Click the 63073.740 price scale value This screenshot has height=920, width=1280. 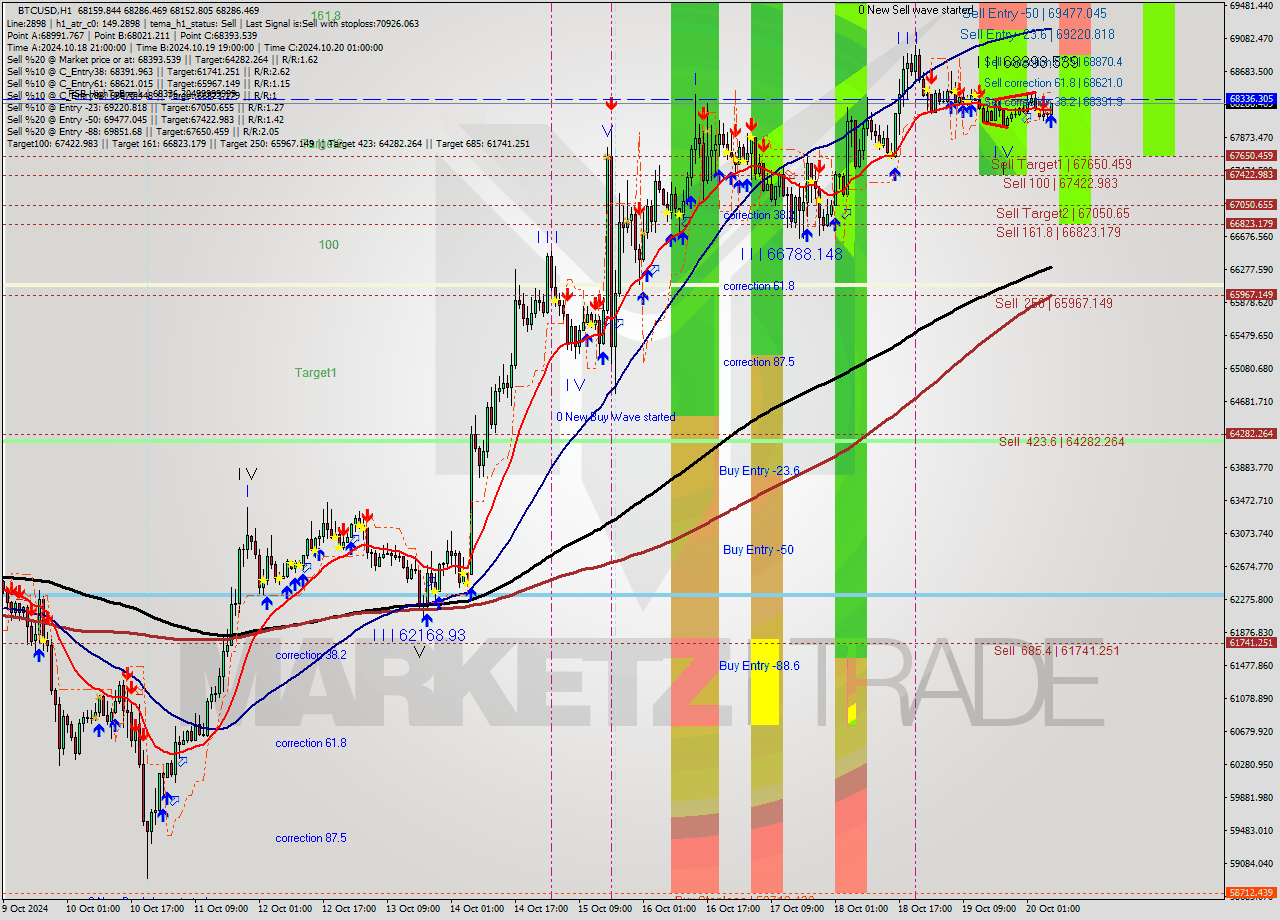tap(1251, 533)
